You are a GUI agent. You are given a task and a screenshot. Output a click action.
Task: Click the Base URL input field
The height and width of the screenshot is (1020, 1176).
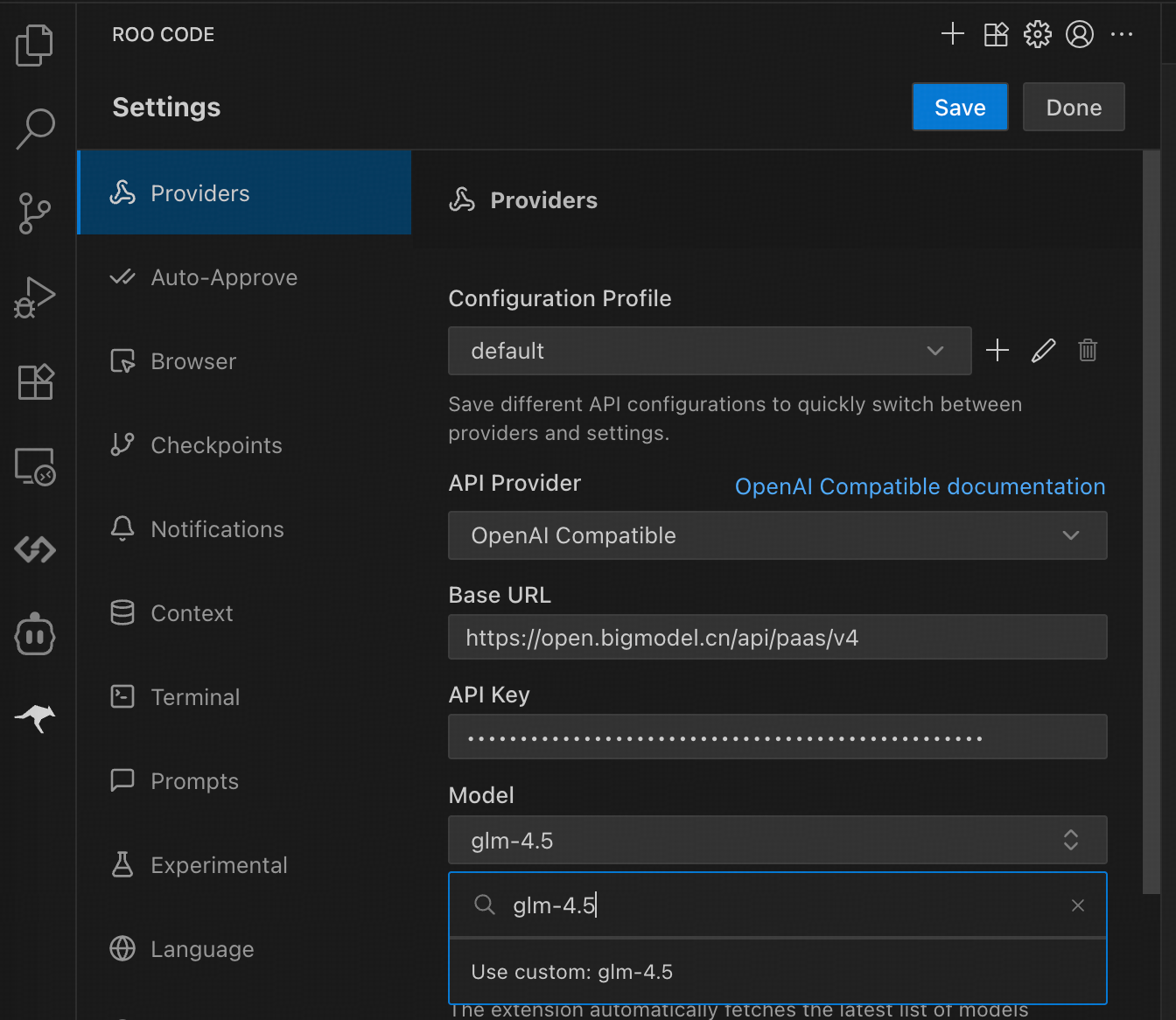point(778,637)
